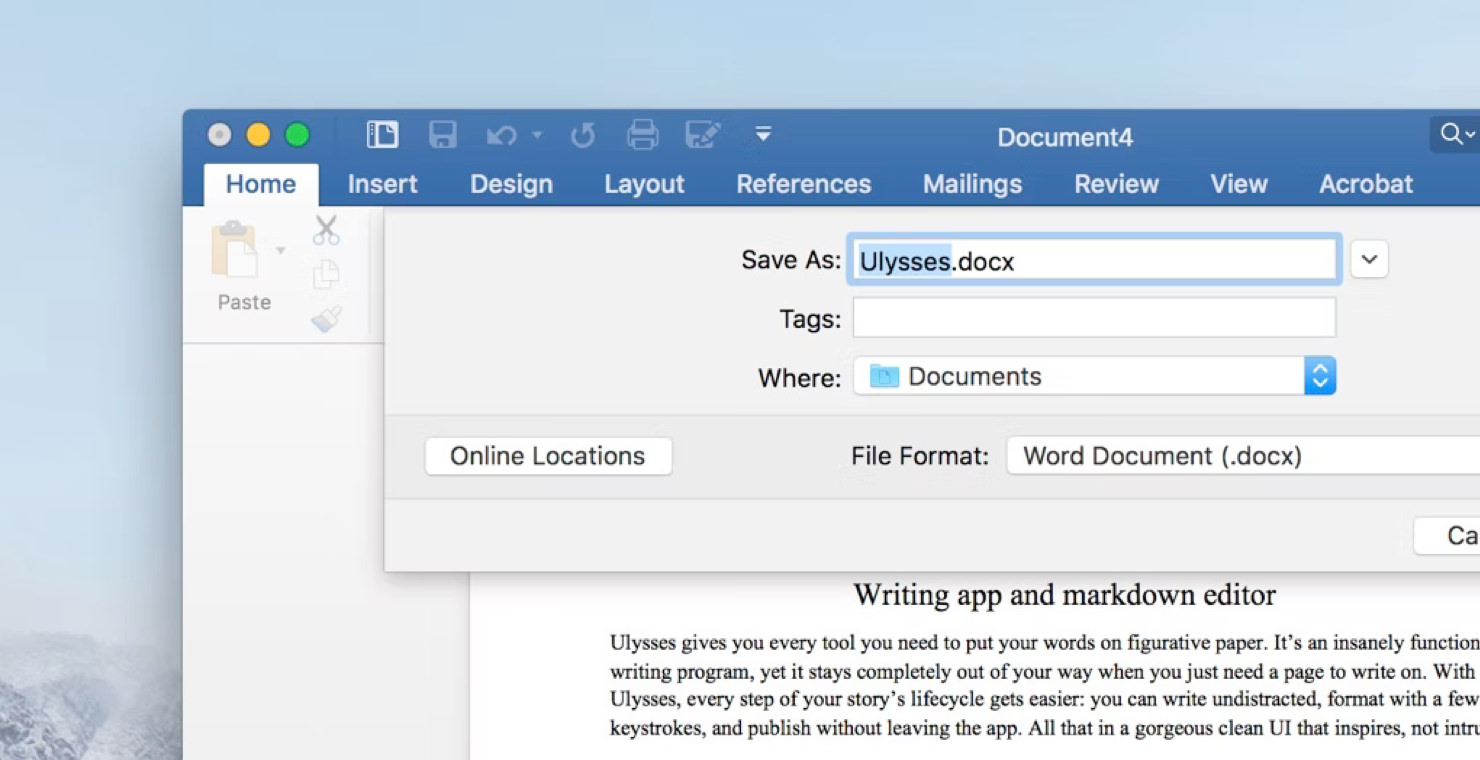Close the Word window with red button

[219, 134]
